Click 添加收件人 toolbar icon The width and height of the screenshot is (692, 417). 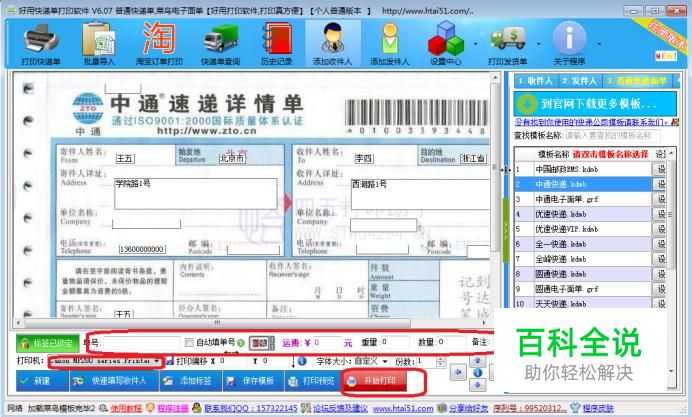tap(332, 44)
